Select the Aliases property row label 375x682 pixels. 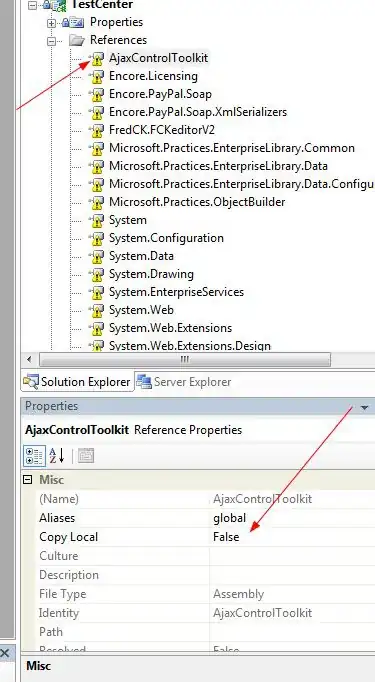tap(57, 518)
